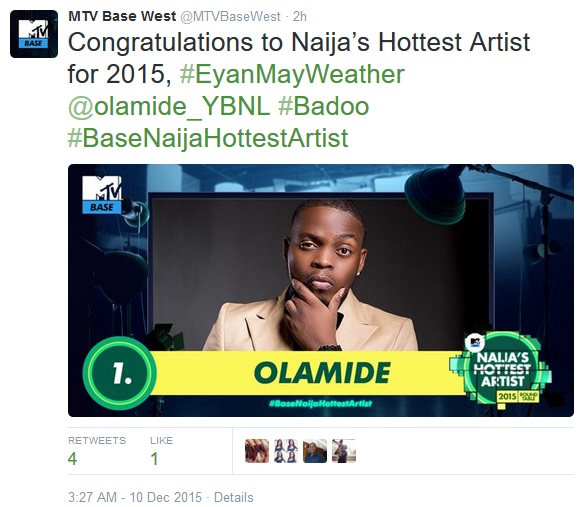577x507 pixels.
Task: Click the 2h tweet timestamp
Action: coord(300,17)
